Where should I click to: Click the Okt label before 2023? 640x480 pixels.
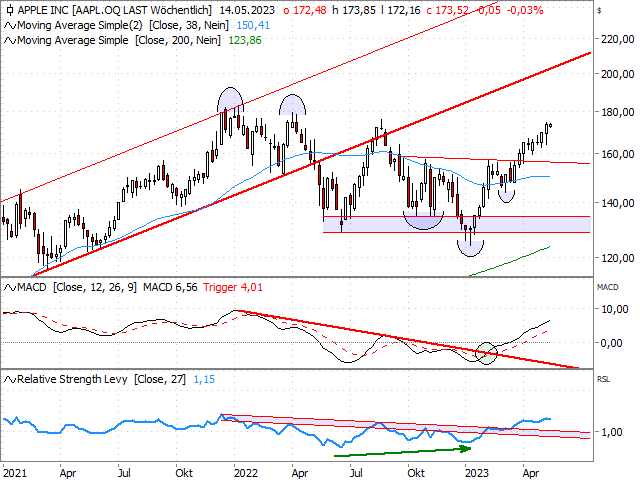point(416,473)
